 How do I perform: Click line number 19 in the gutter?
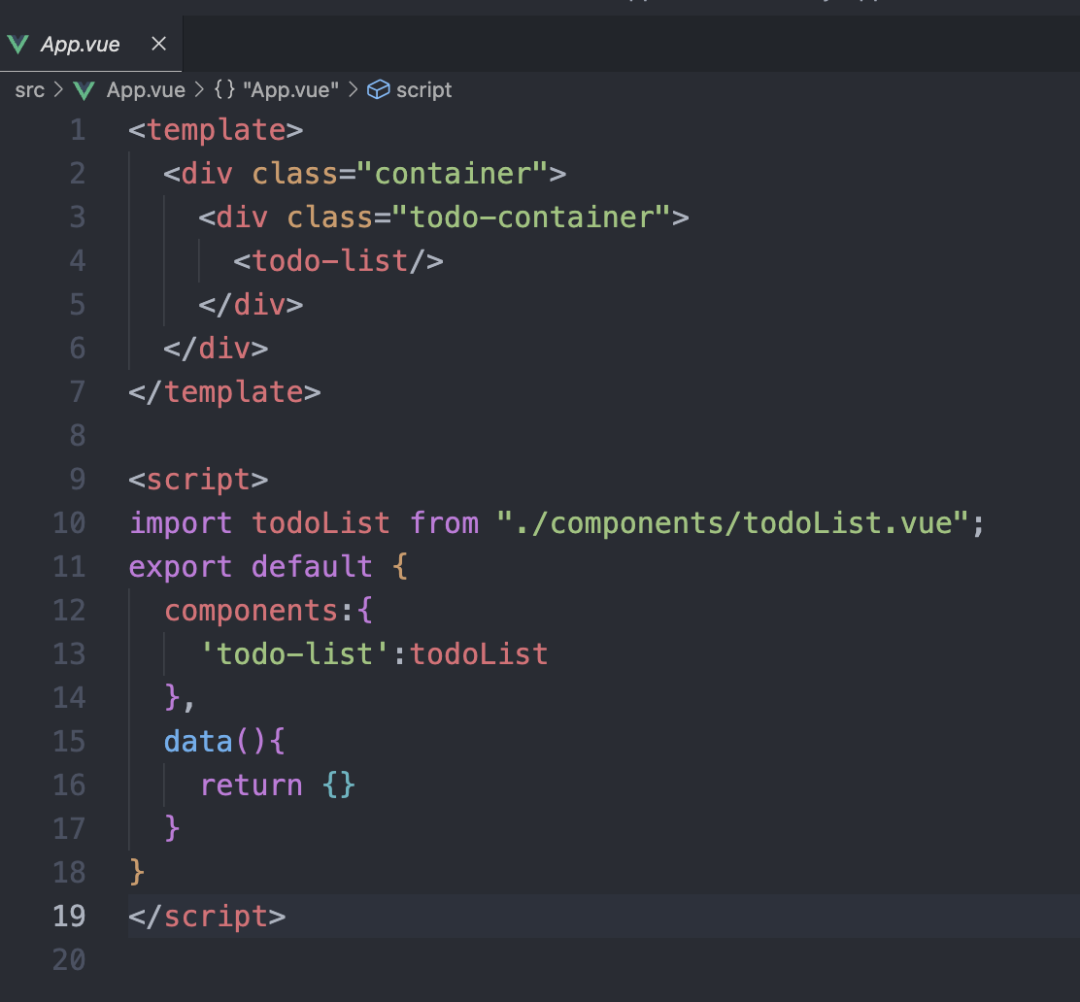pos(69,916)
